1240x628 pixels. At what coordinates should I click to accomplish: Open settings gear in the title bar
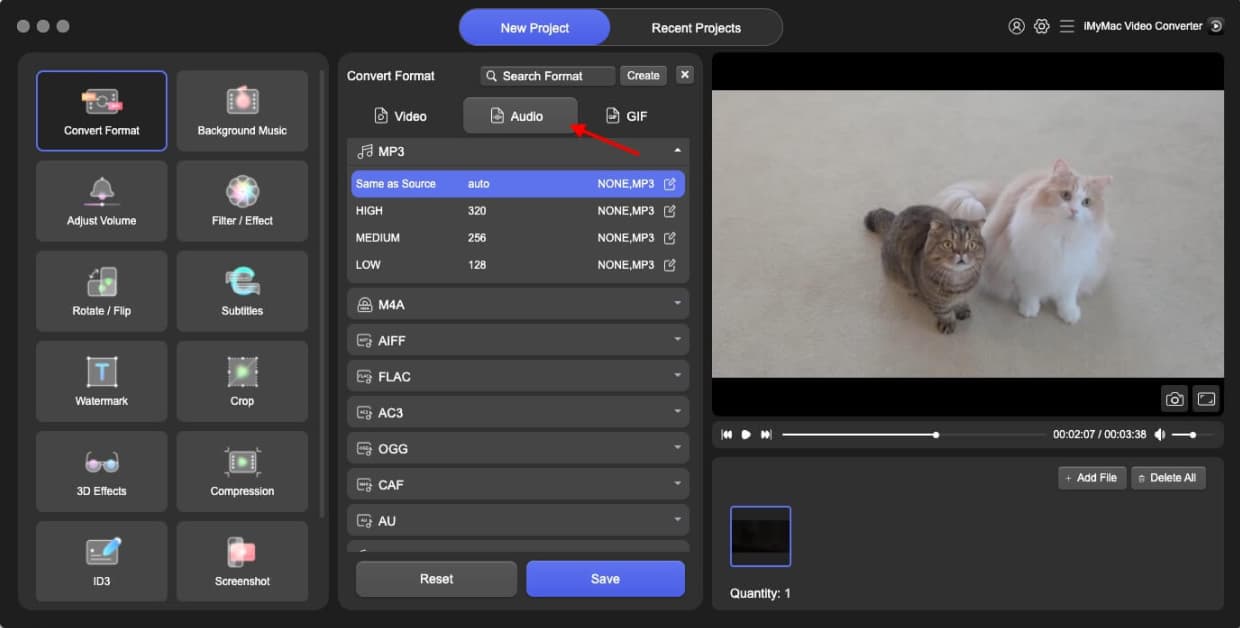click(1041, 27)
